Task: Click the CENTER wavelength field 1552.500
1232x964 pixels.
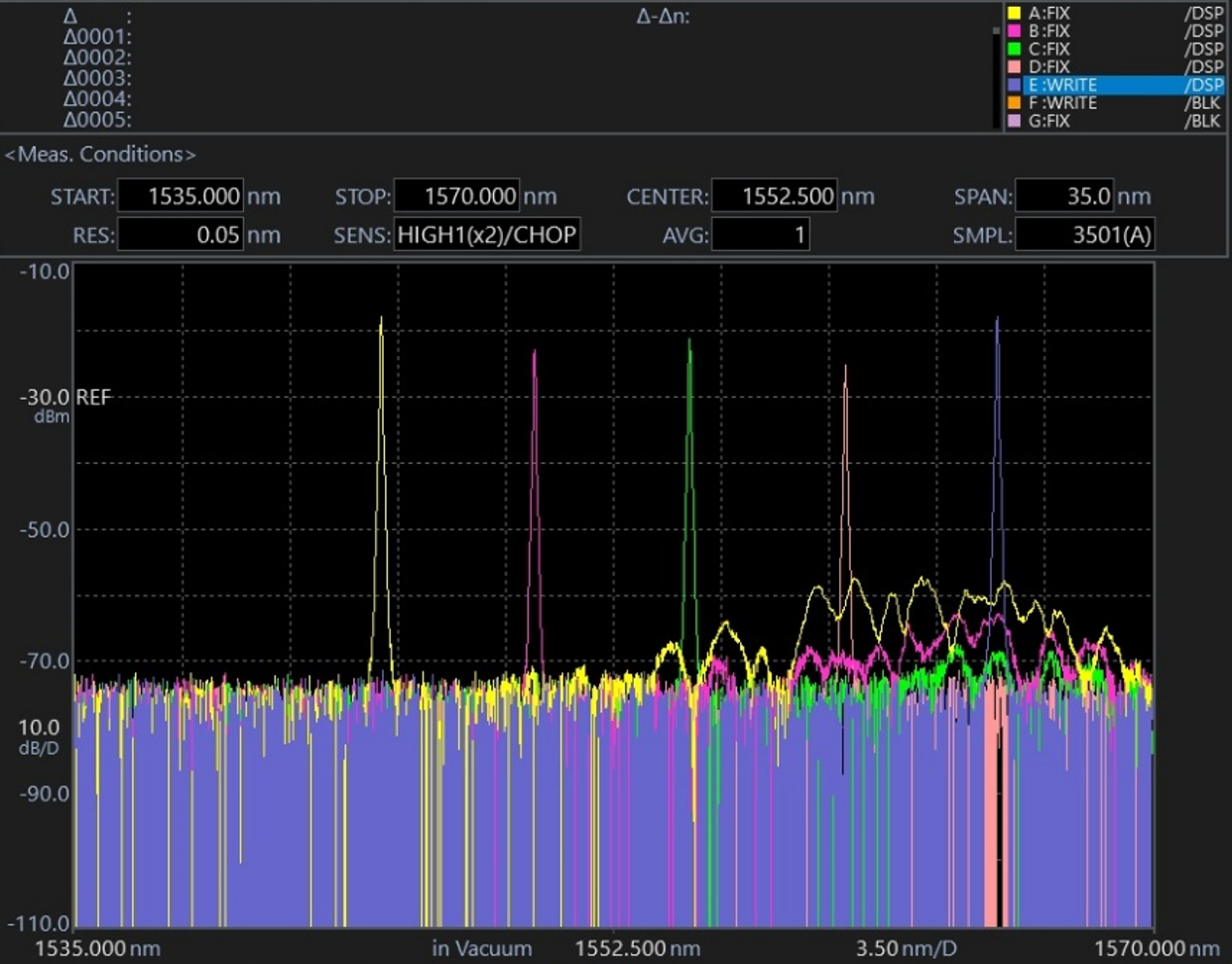Action: click(x=775, y=196)
